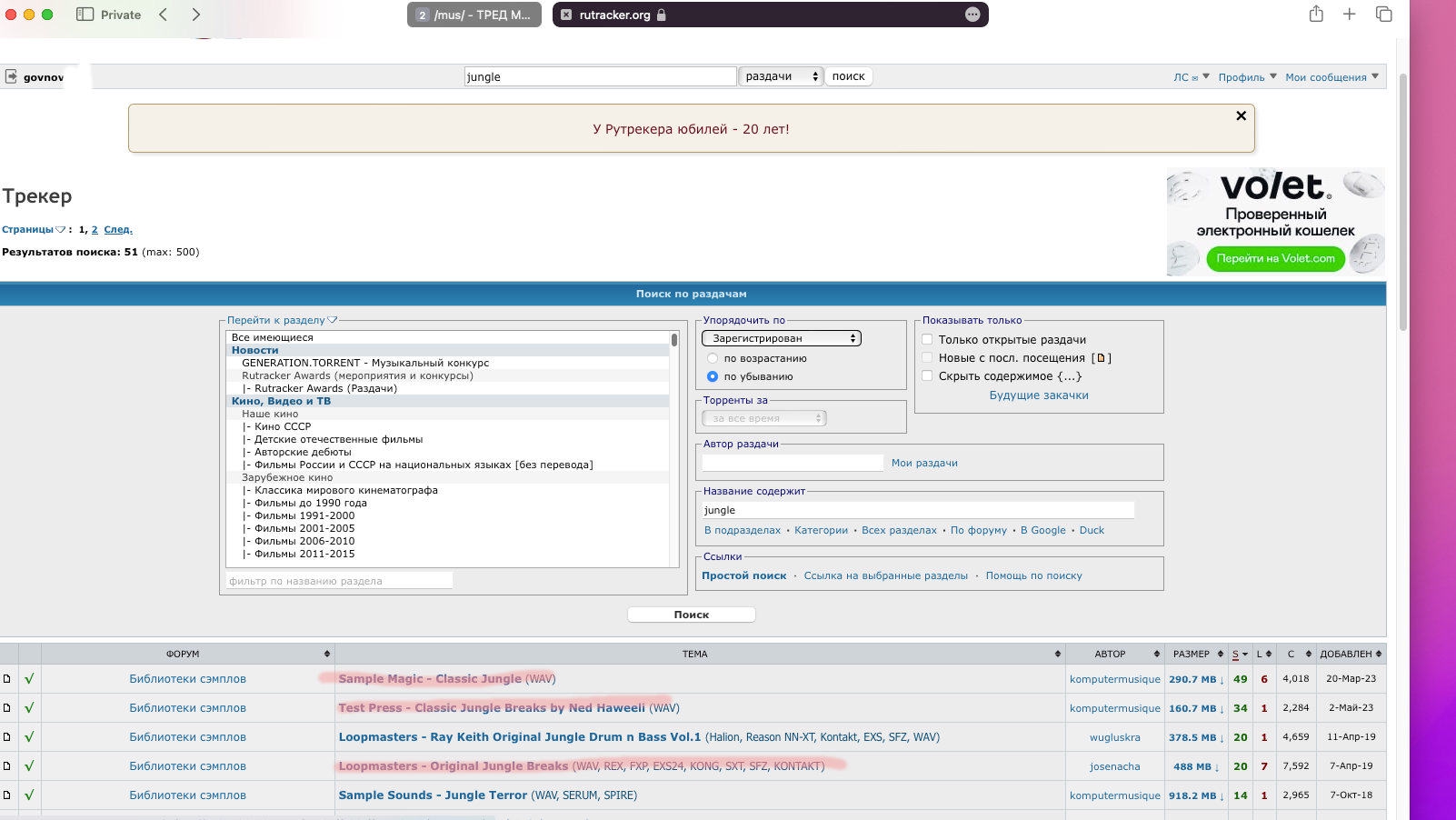1456x820 pixels.
Task: Click the page vertical scrollbar
Action: (1403, 200)
